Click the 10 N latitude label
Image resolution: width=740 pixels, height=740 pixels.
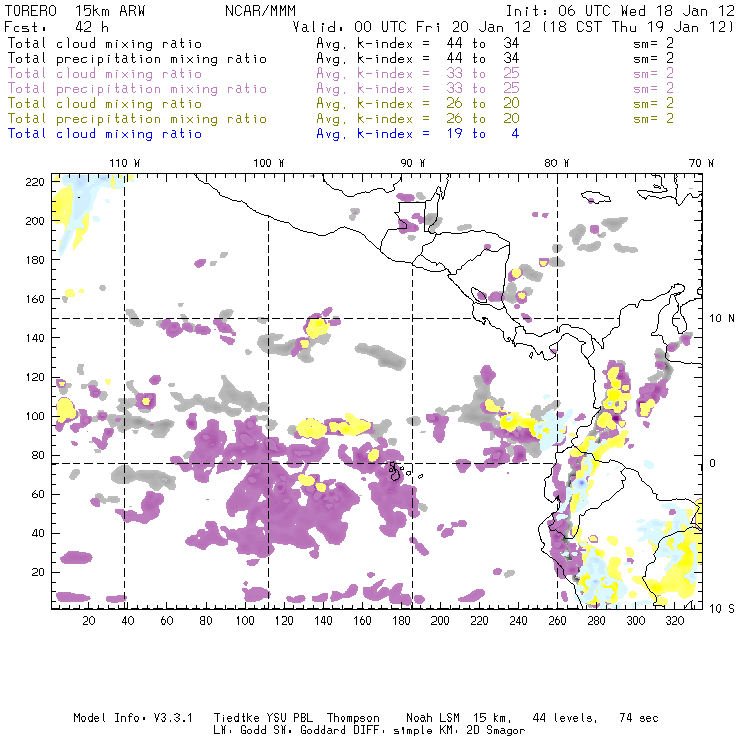click(716, 319)
